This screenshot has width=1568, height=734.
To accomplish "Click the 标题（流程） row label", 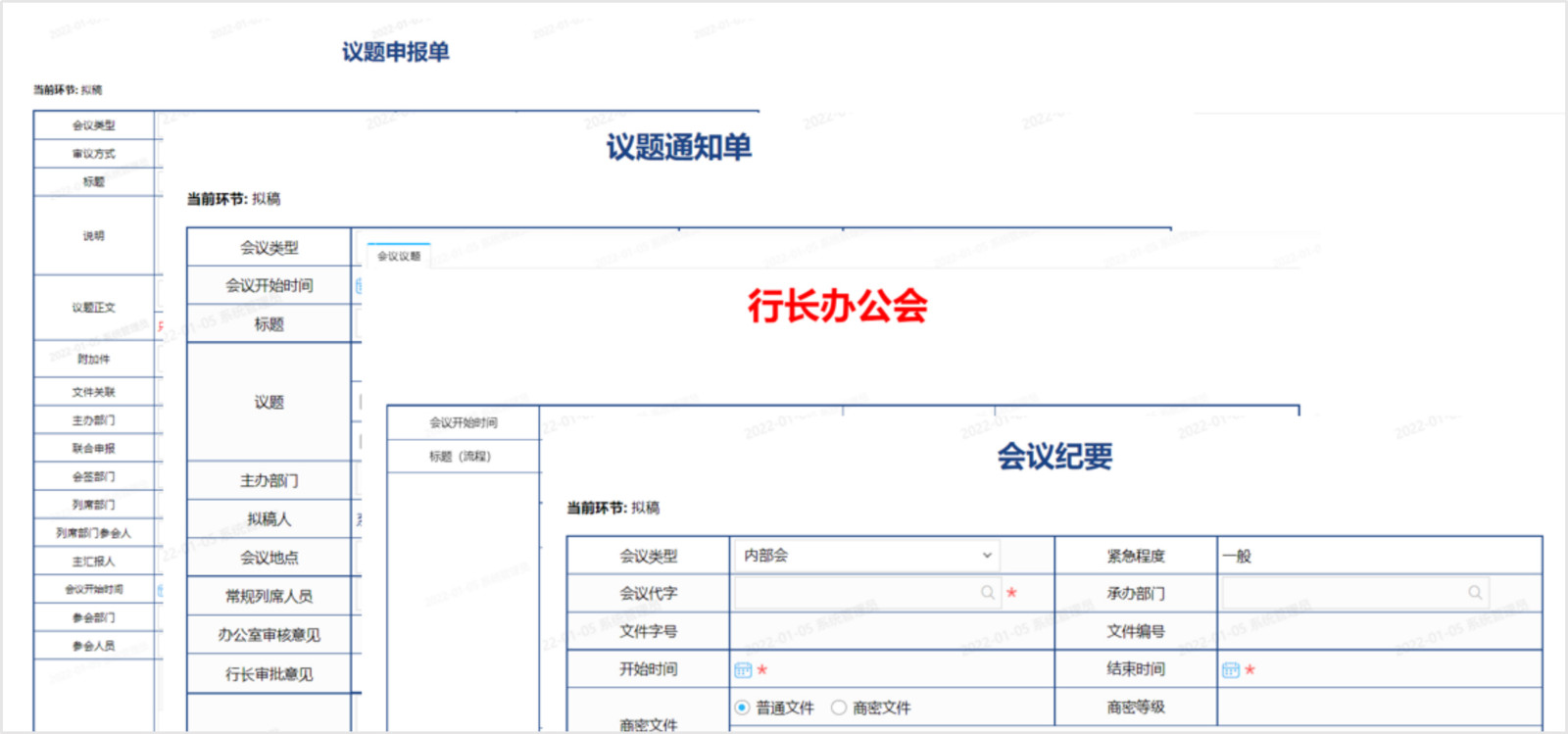I will pos(461,457).
